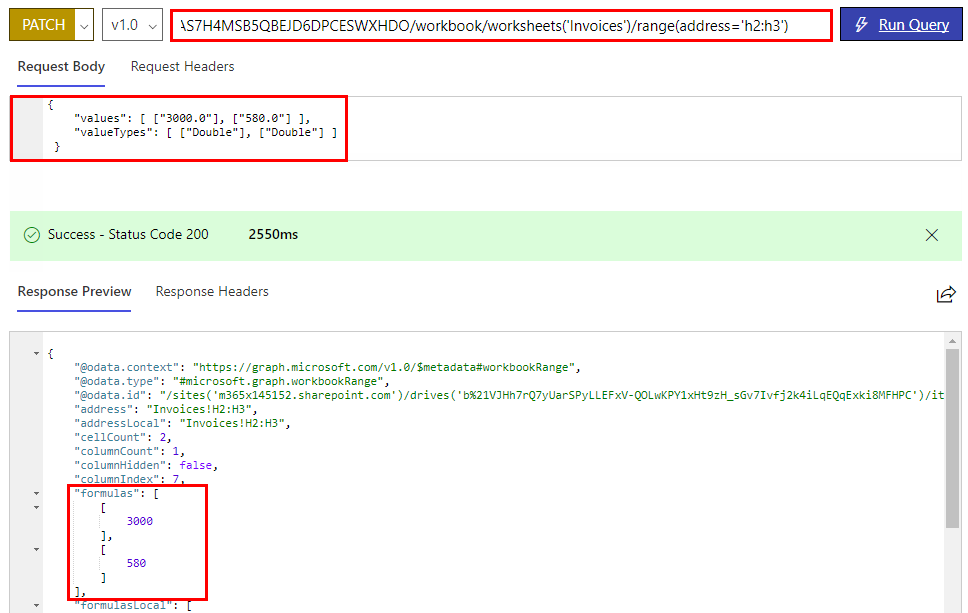
Task: Click the formulas value 3000
Action: pyautogui.click(x=140, y=521)
